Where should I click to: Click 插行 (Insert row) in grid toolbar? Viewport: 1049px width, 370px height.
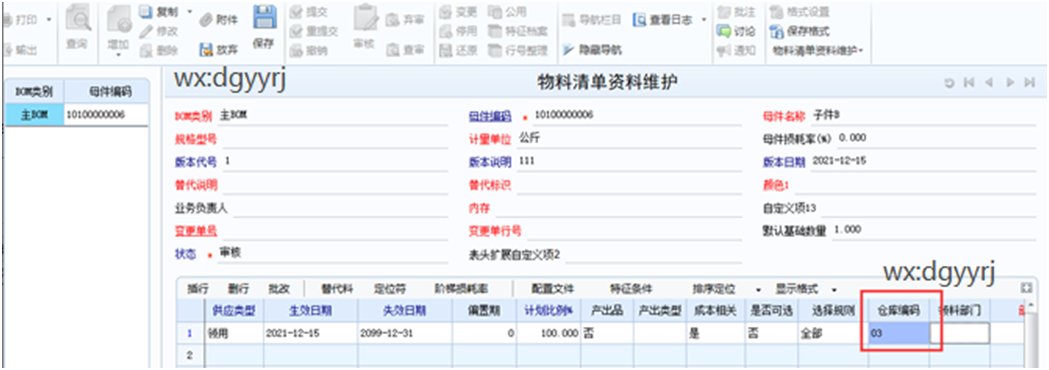pos(198,289)
